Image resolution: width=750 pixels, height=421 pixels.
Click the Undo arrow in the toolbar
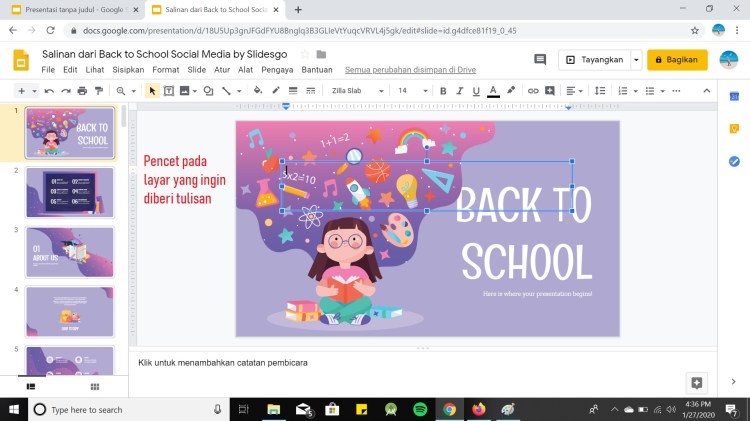[49, 91]
